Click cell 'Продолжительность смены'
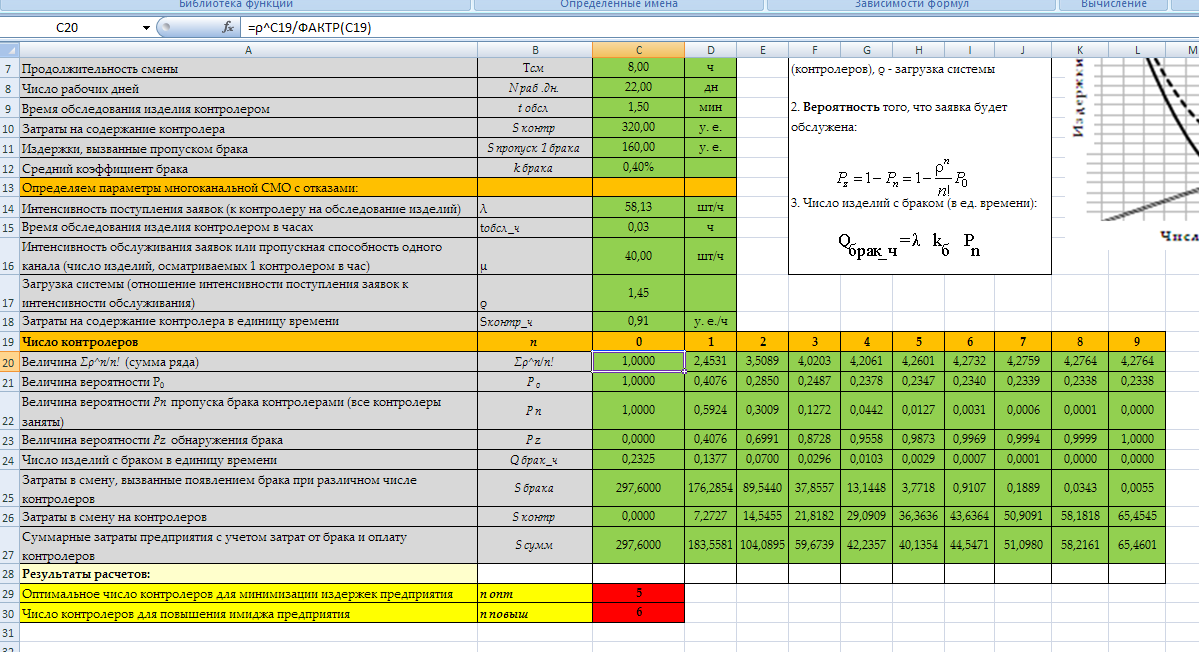Viewport: 1199px width, 652px height. tap(249, 69)
